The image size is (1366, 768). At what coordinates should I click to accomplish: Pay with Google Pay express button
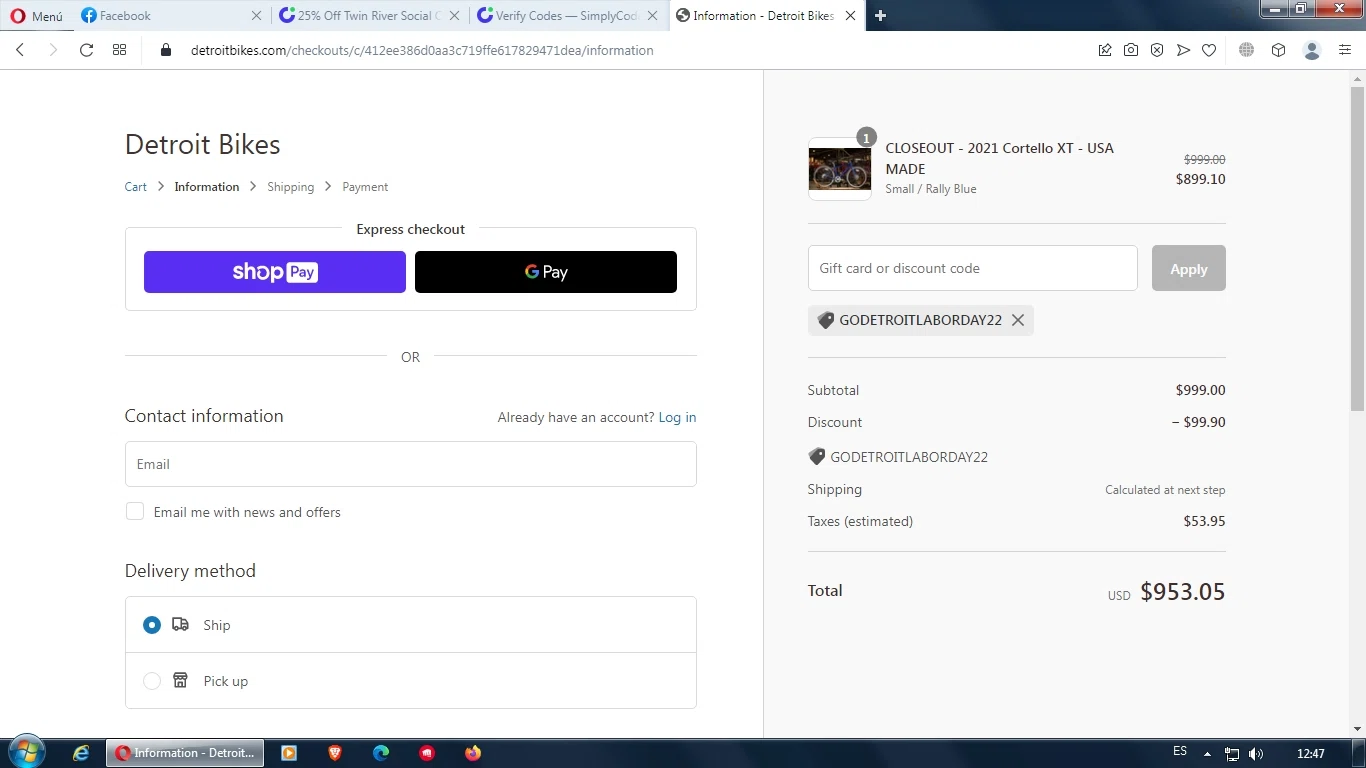546,272
